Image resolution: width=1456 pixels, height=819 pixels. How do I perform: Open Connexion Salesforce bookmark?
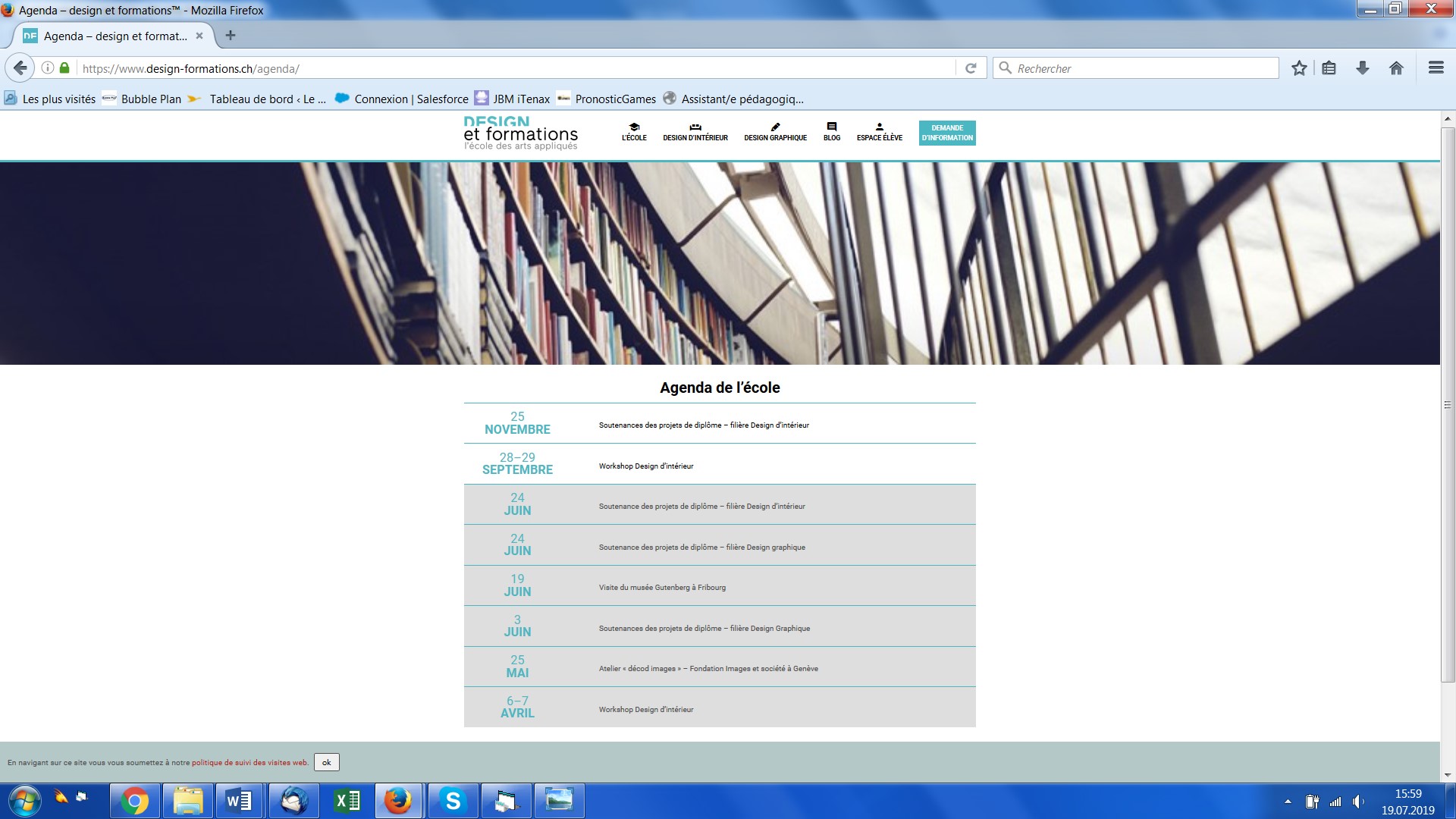coord(403,99)
